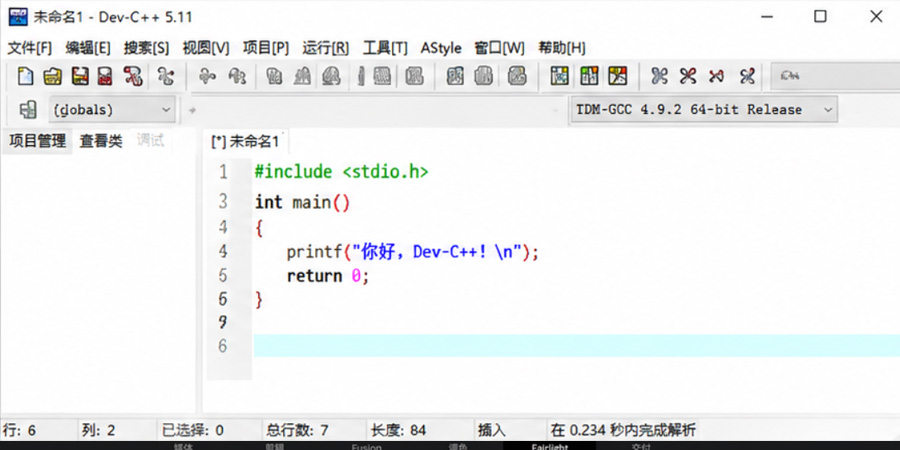Save the current file via toolbar icon

80,76
